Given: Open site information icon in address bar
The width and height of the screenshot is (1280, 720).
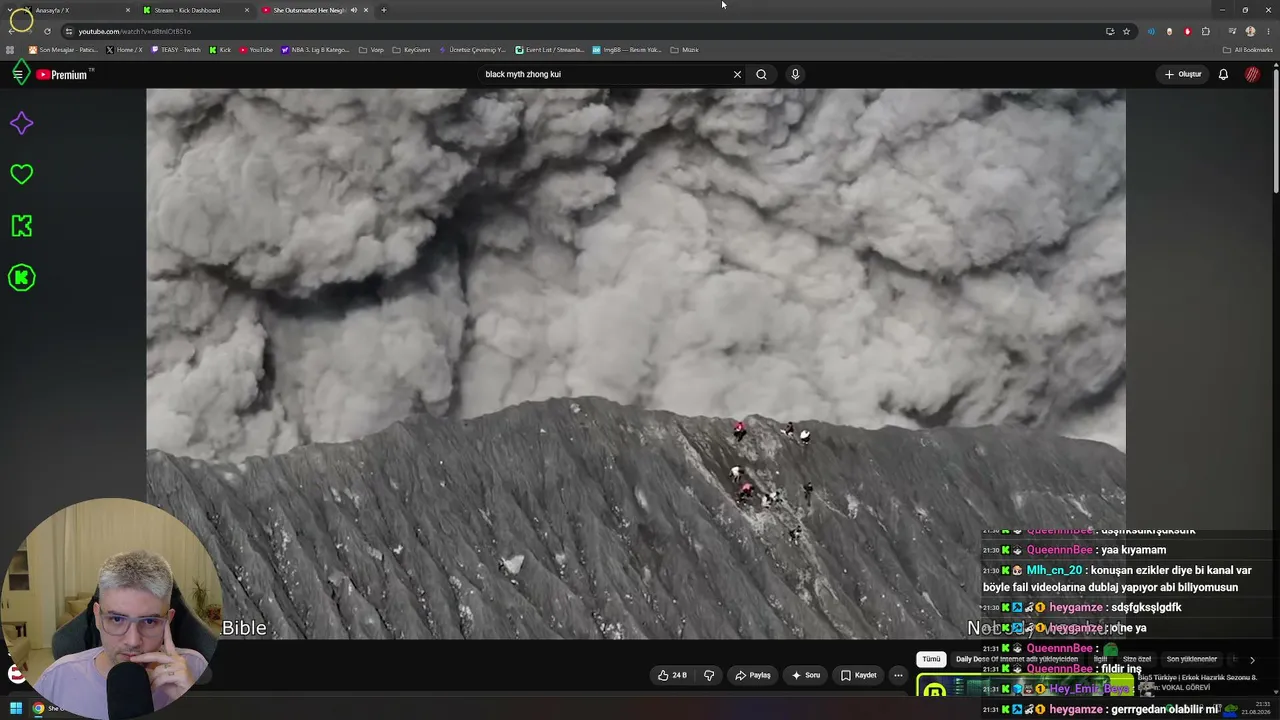Looking at the screenshot, I should pyautogui.click(x=68, y=31).
